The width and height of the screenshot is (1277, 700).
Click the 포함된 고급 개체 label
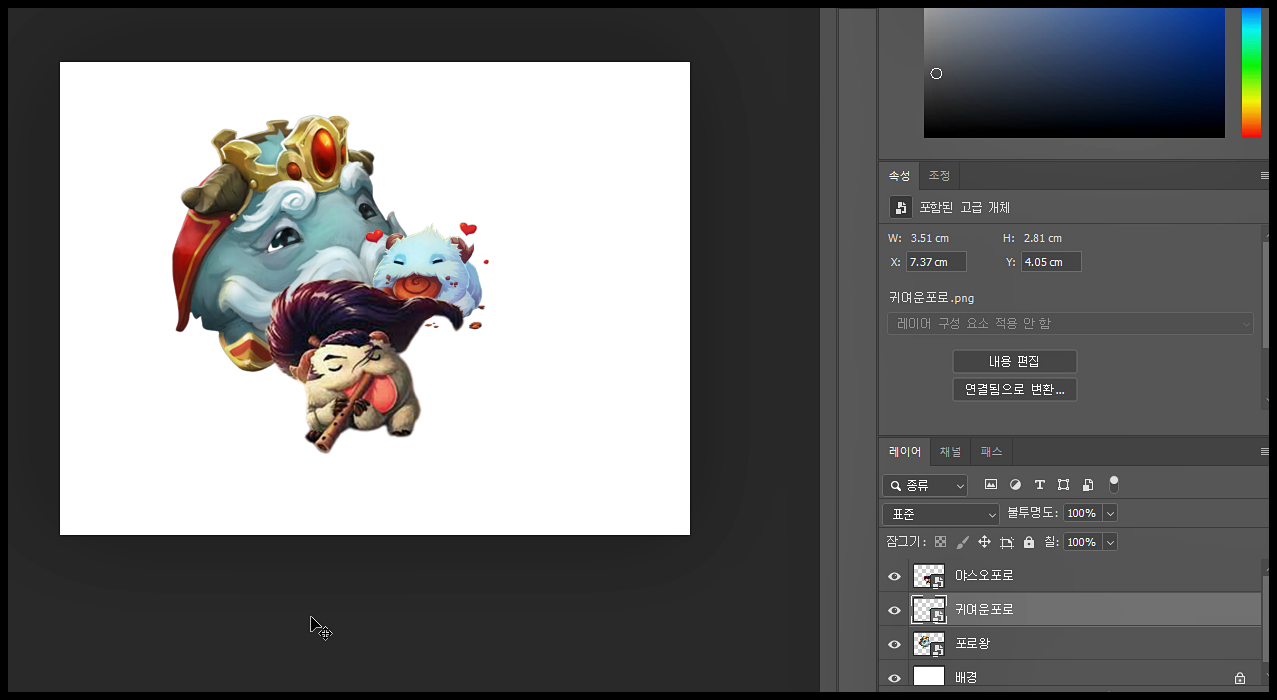coord(965,207)
